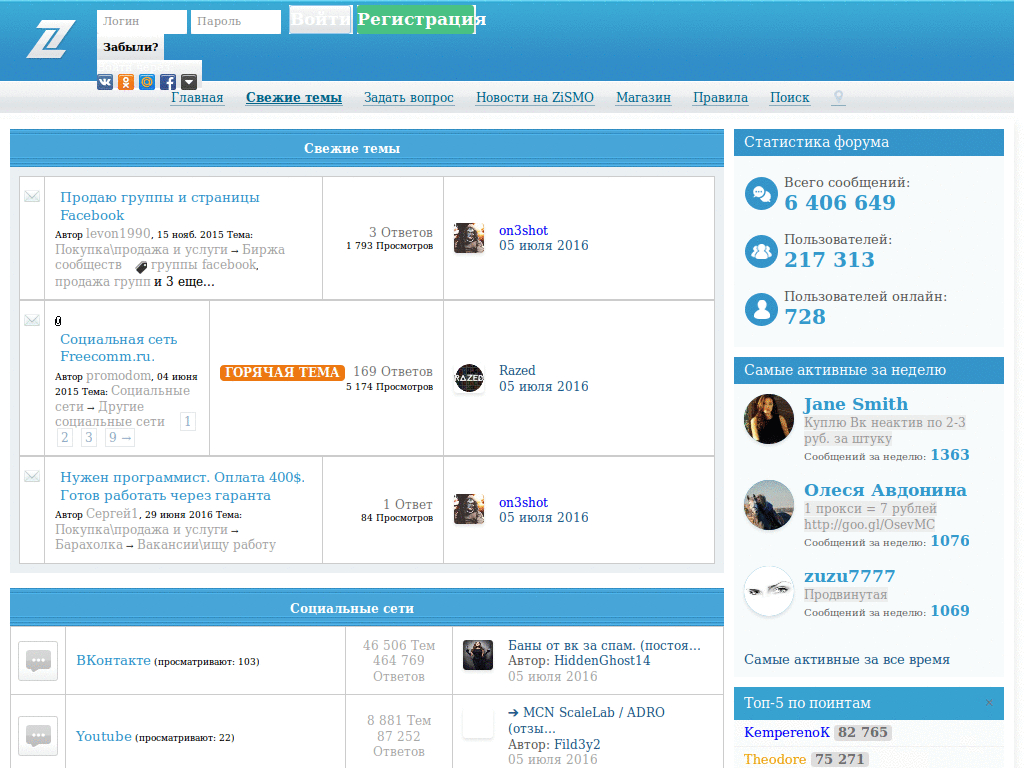Open thread Продаю группы и страницы Facebook
The height and width of the screenshot is (768, 1024).
click(159, 206)
